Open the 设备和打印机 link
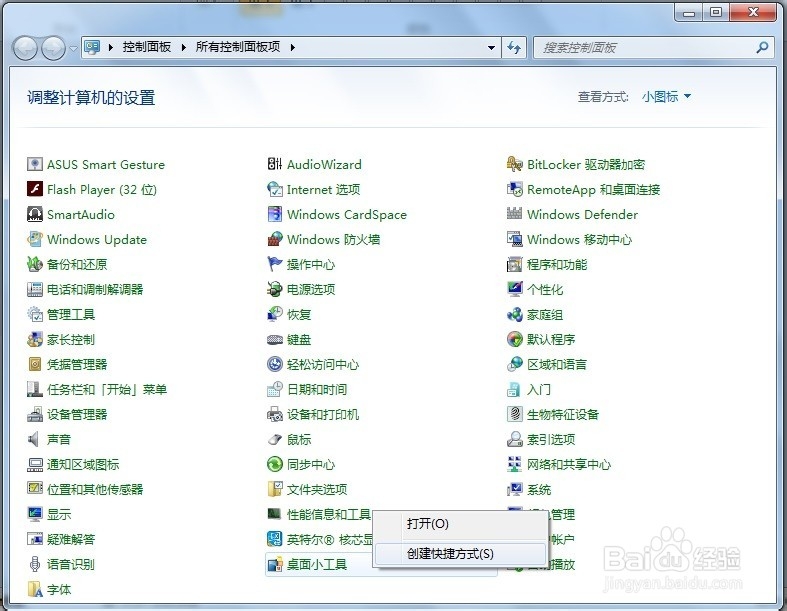This screenshot has width=787, height=611. (323, 415)
